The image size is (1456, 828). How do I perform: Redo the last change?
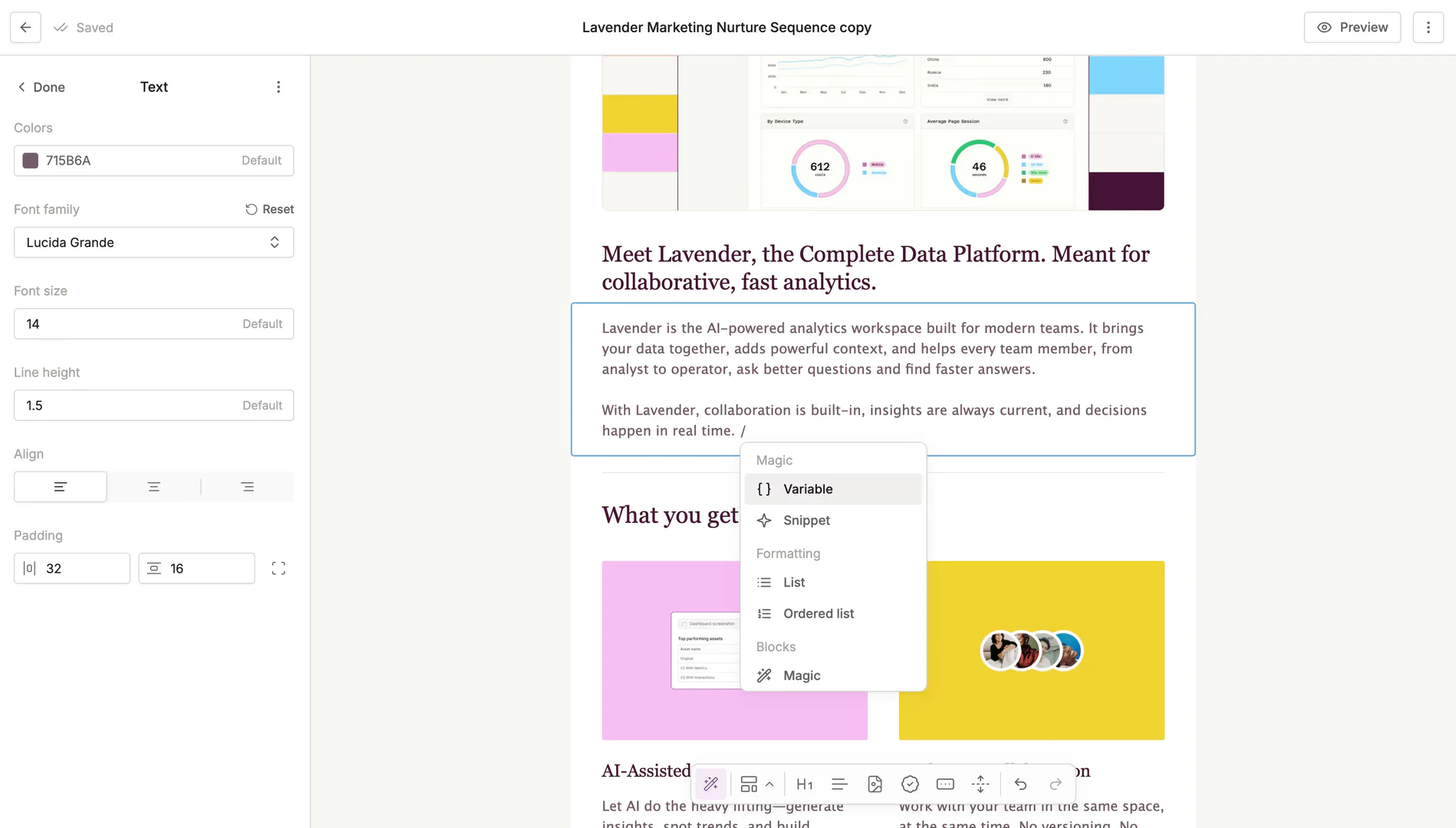click(1056, 784)
